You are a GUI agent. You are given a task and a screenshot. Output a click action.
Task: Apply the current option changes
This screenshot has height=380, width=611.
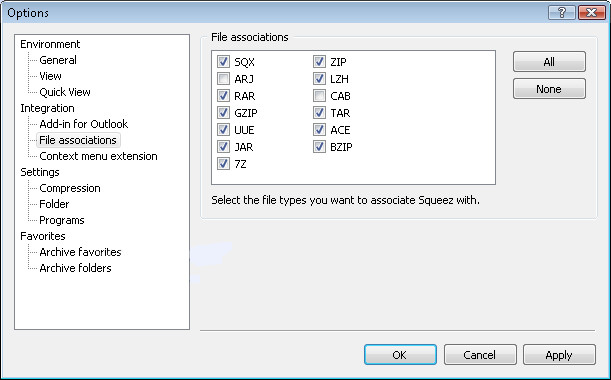(x=559, y=355)
